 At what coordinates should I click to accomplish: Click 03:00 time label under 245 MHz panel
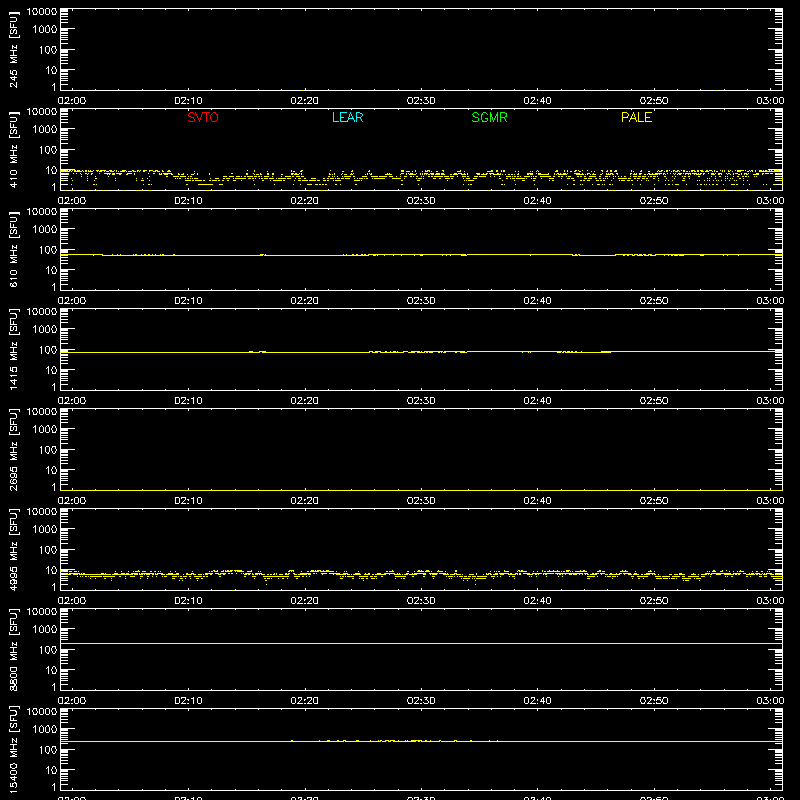coord(770,101)
